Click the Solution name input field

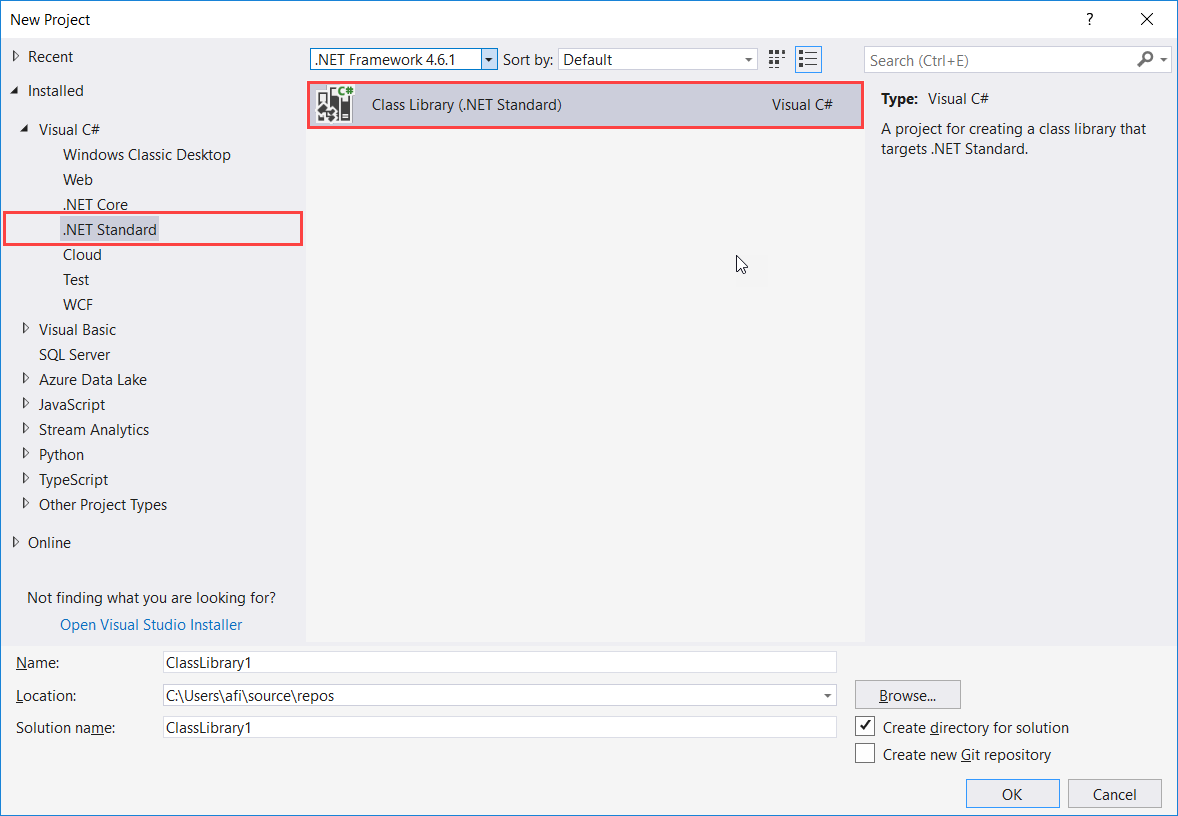click(500, 727)
